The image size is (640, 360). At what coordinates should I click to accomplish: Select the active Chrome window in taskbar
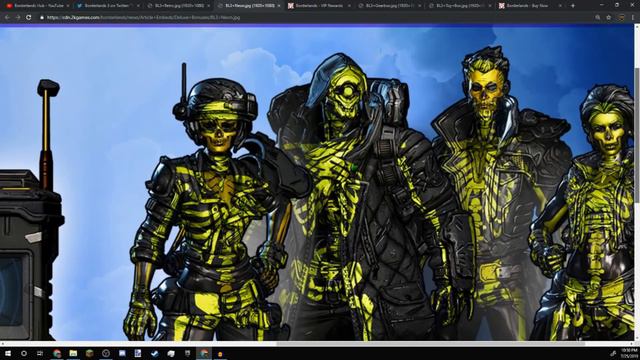(x=204, y=353)
